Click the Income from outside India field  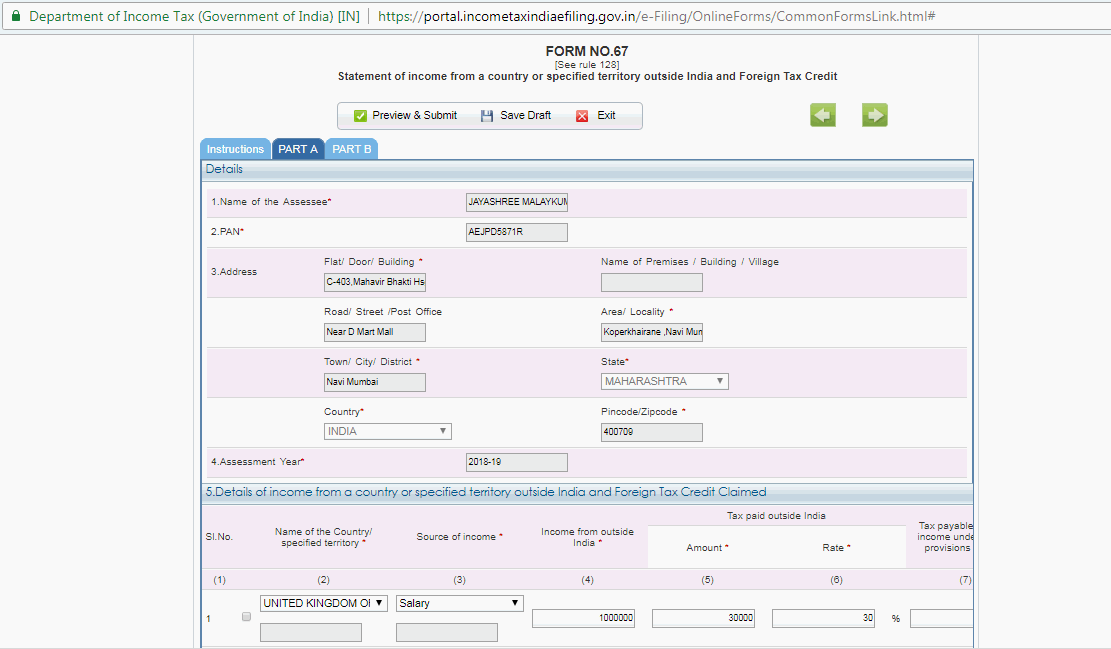[584, 619]
